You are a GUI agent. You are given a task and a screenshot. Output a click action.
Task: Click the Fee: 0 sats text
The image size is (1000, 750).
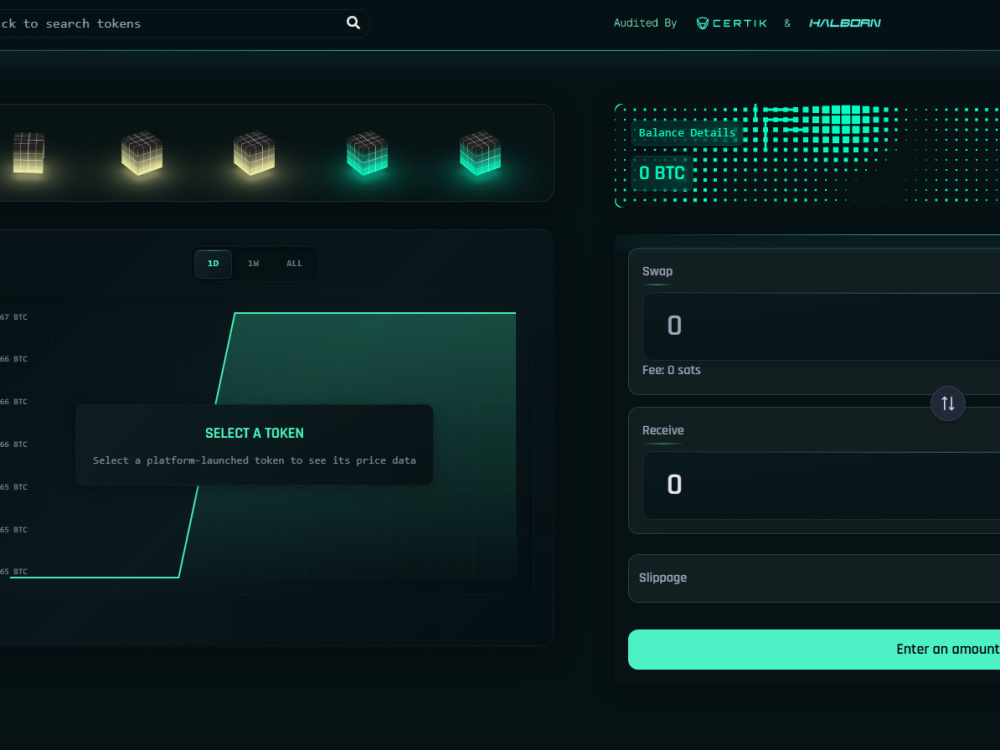click(671, 370)
